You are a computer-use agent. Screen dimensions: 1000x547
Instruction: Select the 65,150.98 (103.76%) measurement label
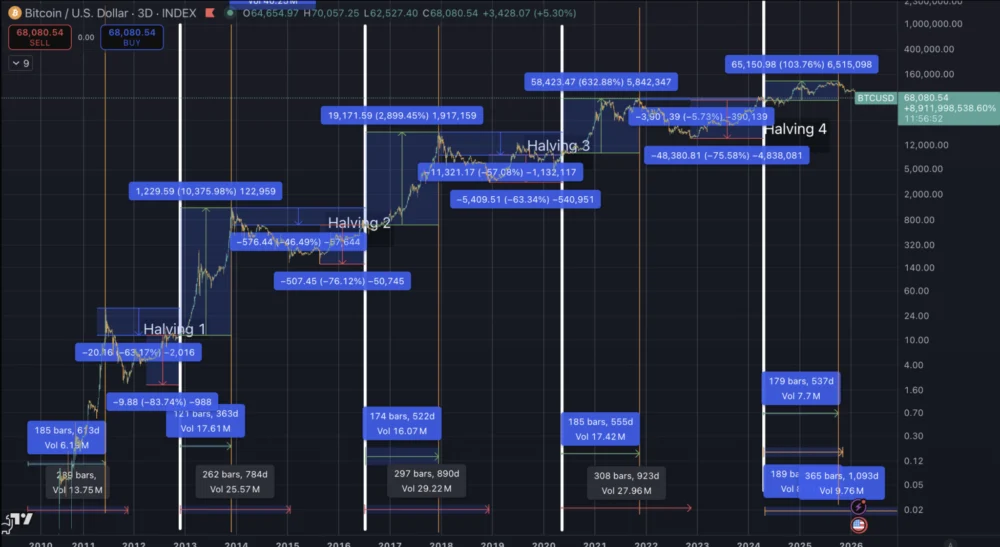pos(802,64)
